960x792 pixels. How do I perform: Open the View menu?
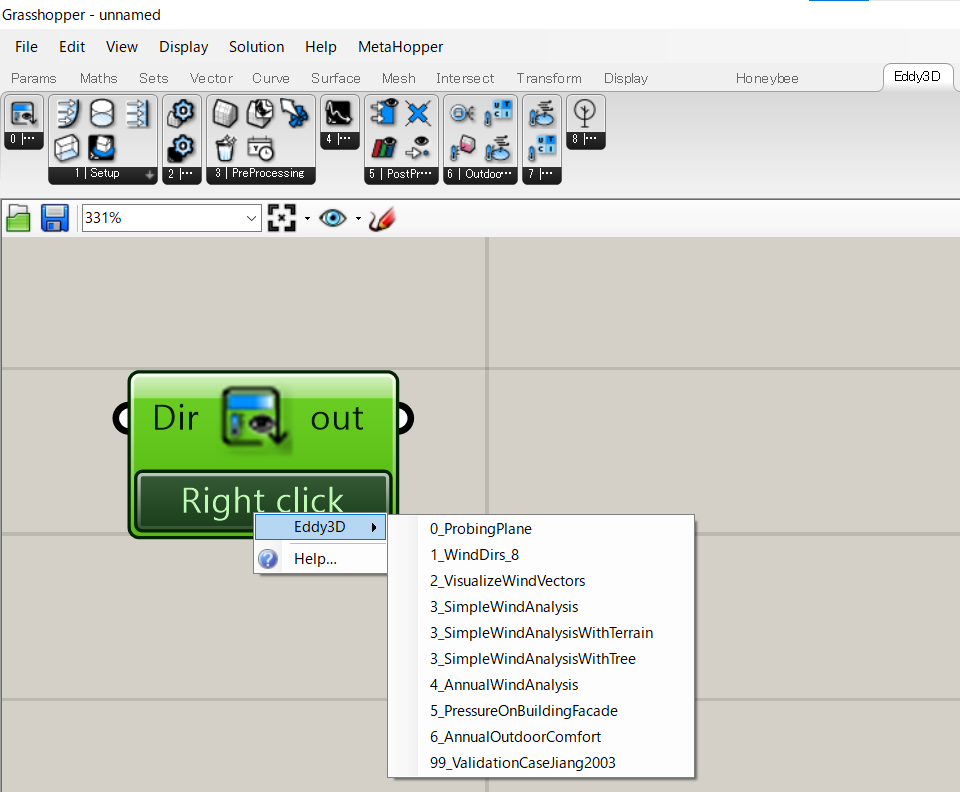[x=122, y=47]
